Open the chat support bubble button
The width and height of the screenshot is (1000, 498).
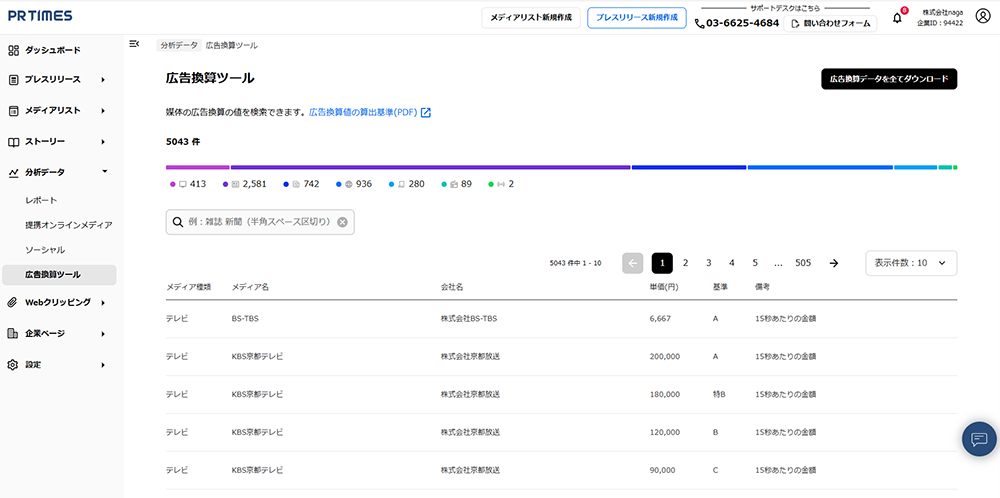click(x=979, y=439)
